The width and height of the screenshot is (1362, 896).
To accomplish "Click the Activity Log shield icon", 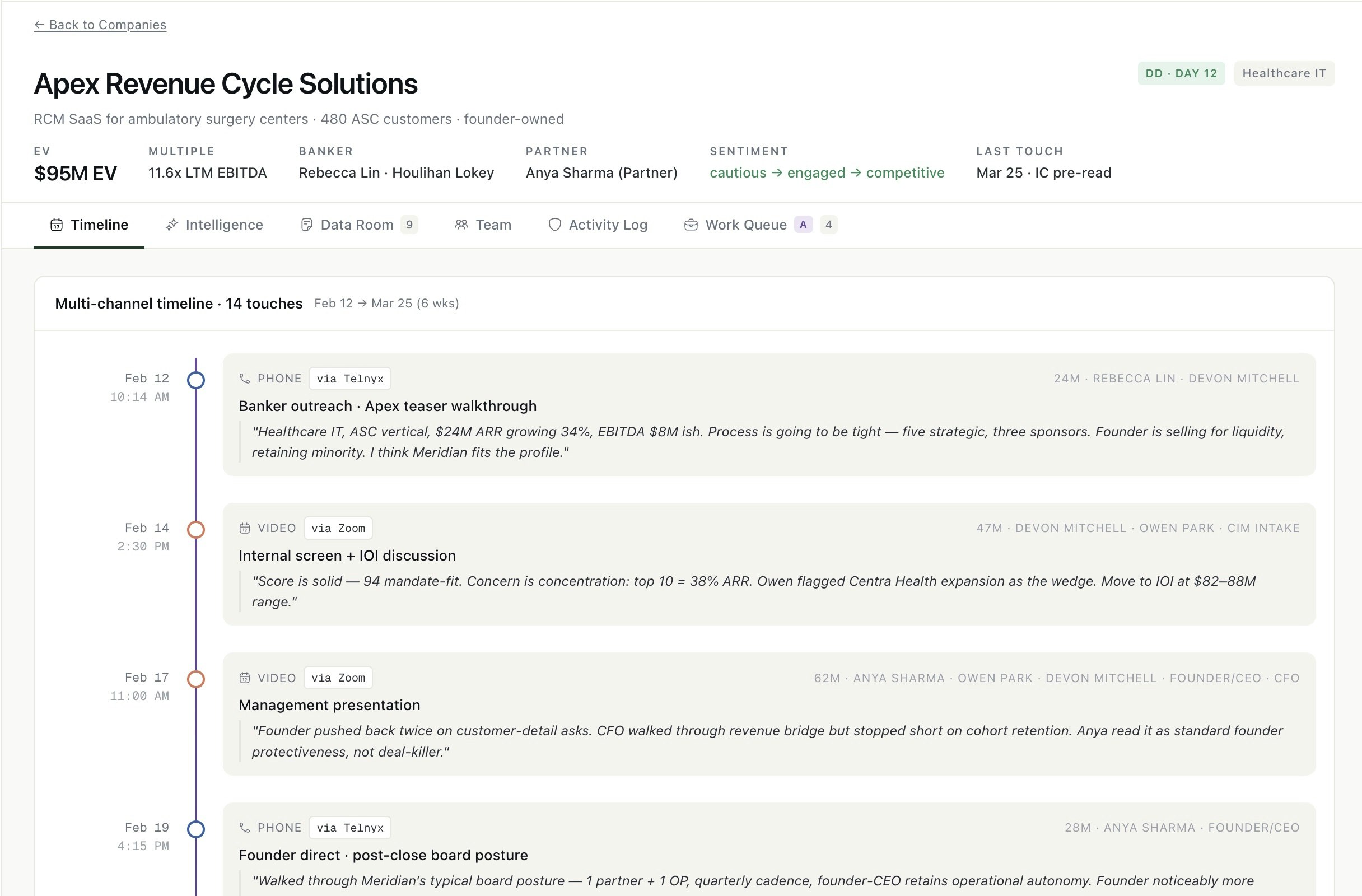I will pyautogui.click(x=554, y=225).
